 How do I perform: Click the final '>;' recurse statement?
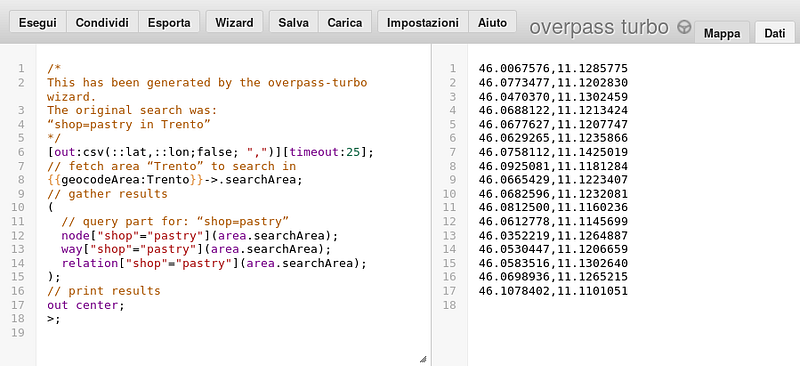(x=54, y=319)
